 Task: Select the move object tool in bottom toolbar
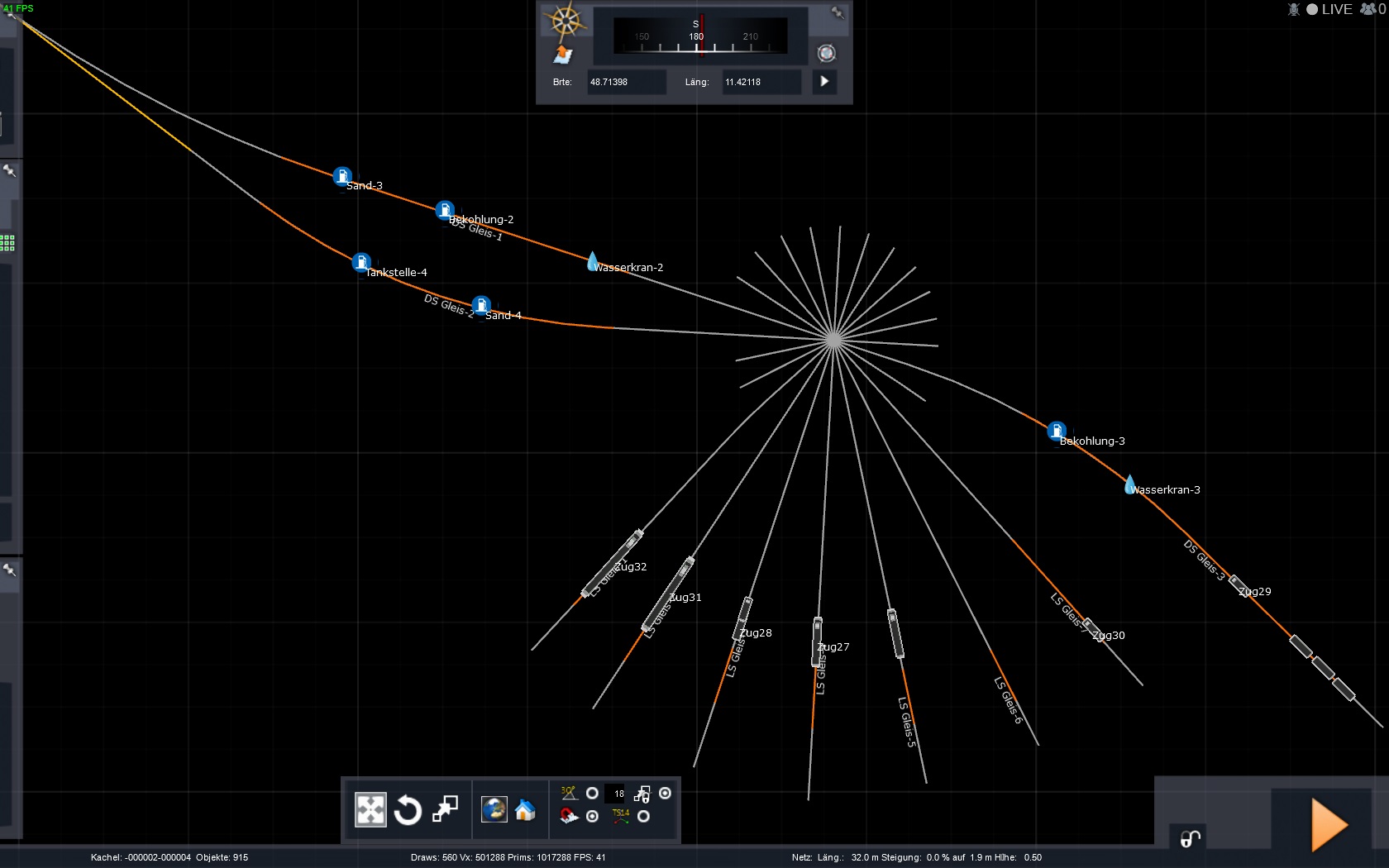coord(370,810)
